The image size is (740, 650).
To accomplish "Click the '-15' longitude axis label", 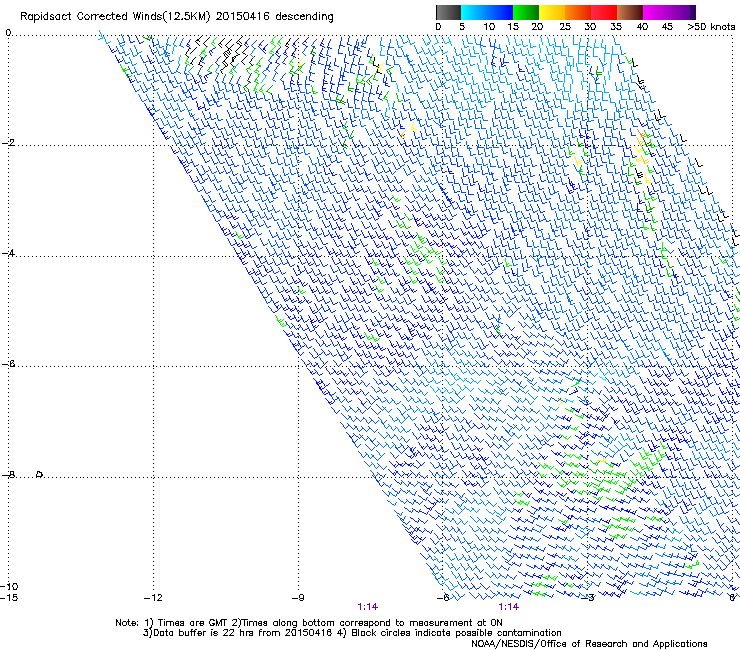I will pos(9,598).
